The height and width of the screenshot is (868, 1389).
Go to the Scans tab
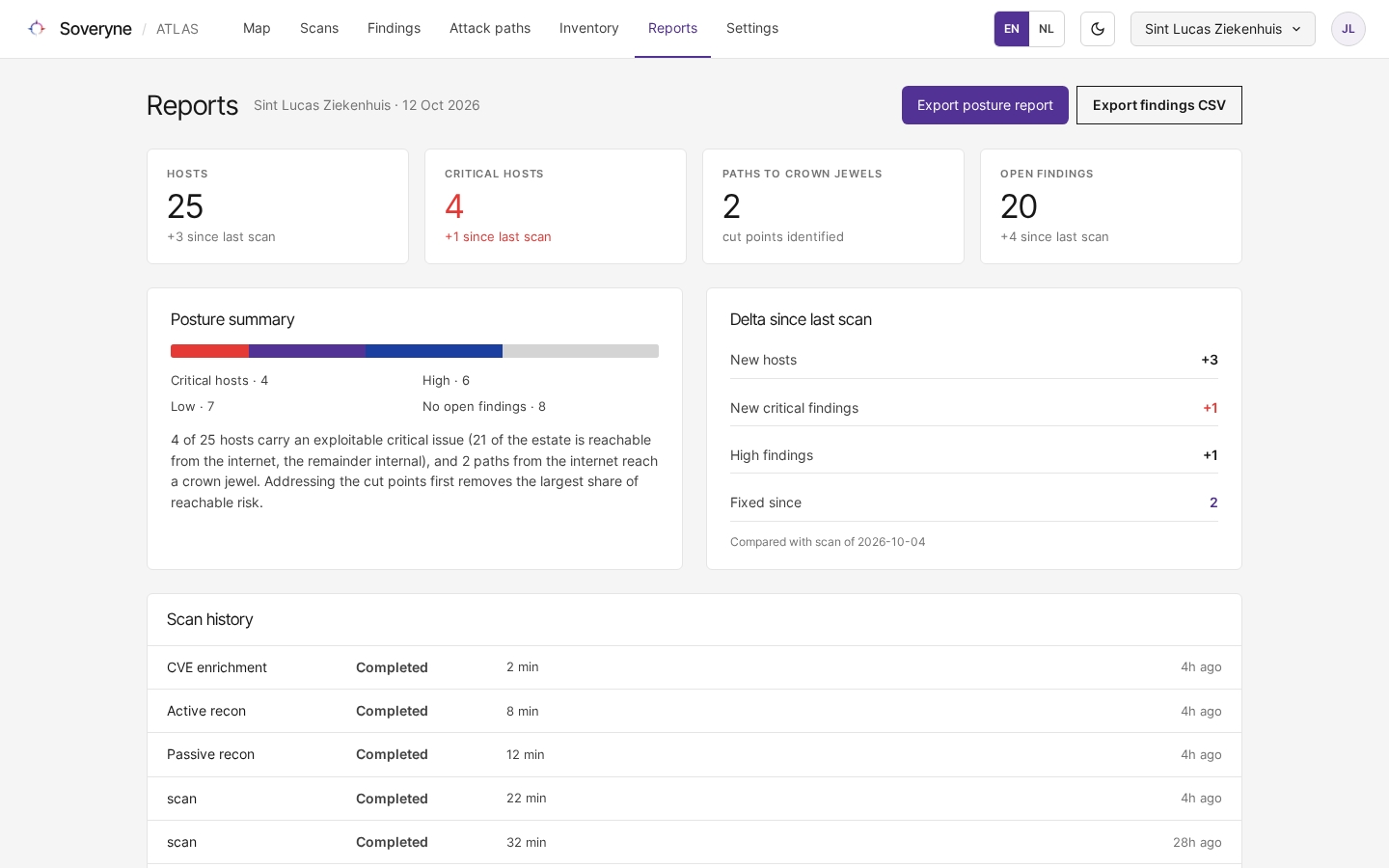319,29
